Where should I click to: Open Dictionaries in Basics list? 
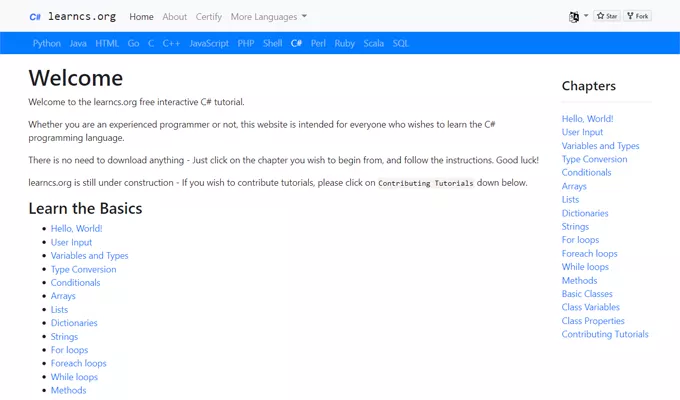click(x=74, y=323)
